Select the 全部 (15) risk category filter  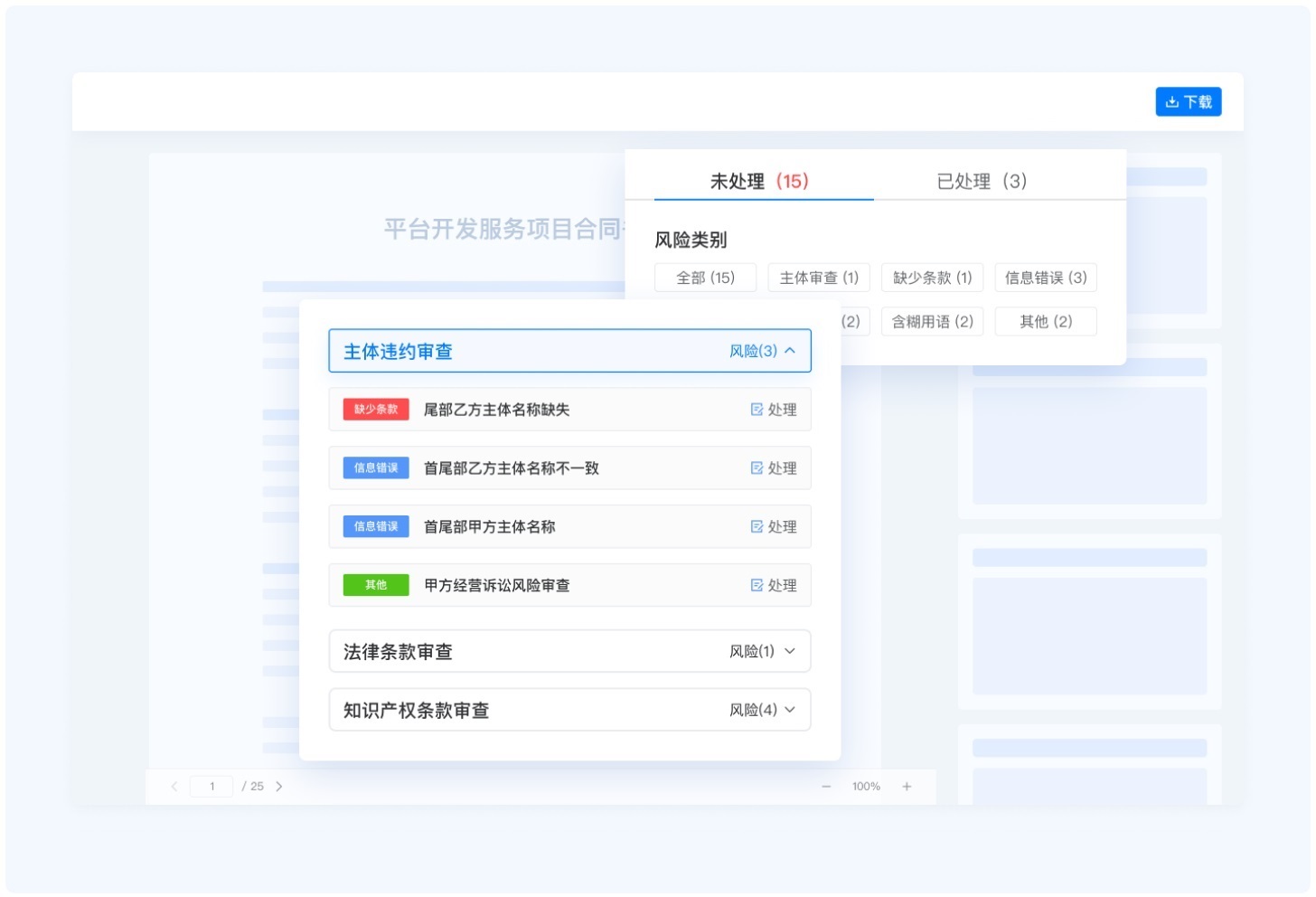[x=705, y=278]
